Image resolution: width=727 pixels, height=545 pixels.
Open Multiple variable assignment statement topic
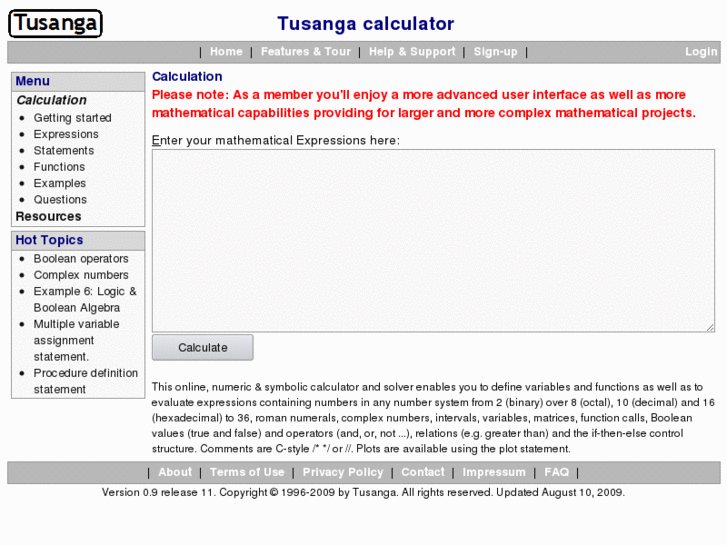[77, 340]
